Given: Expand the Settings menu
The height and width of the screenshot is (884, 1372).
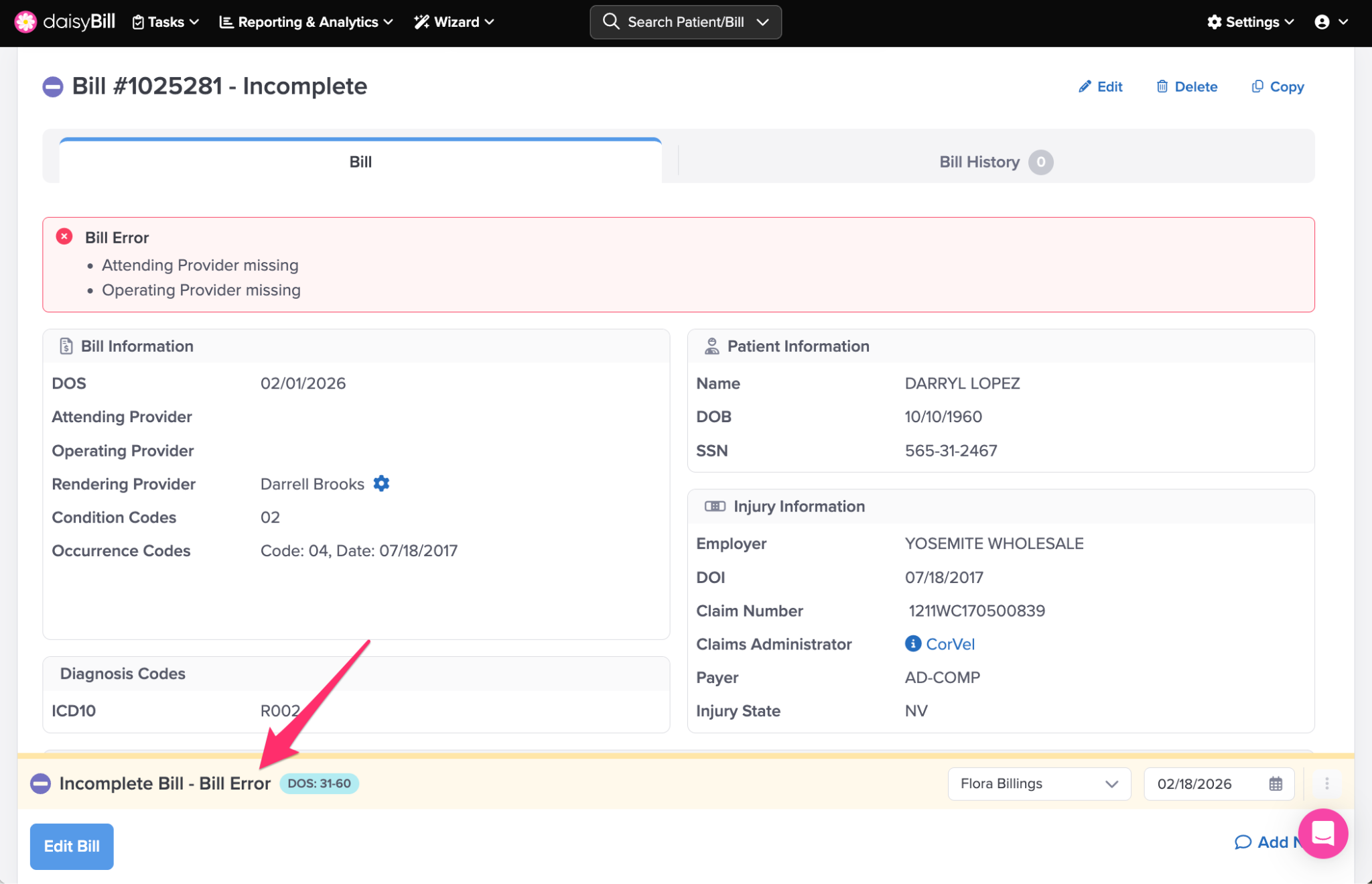Looking at the screenshot, I should [x=1250, y=22].
